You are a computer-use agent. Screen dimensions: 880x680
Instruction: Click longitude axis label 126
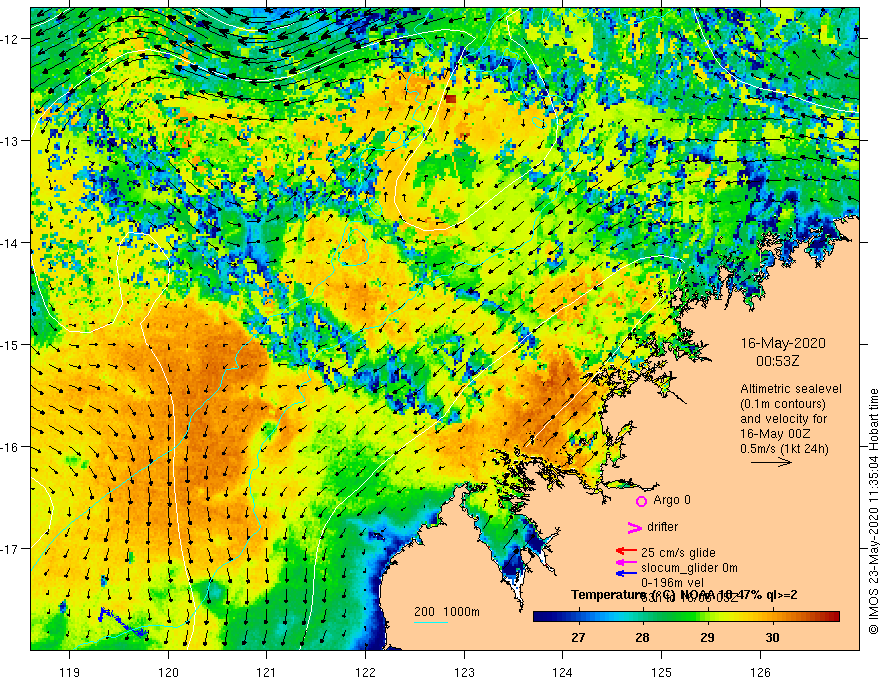[x=760, y=673]
